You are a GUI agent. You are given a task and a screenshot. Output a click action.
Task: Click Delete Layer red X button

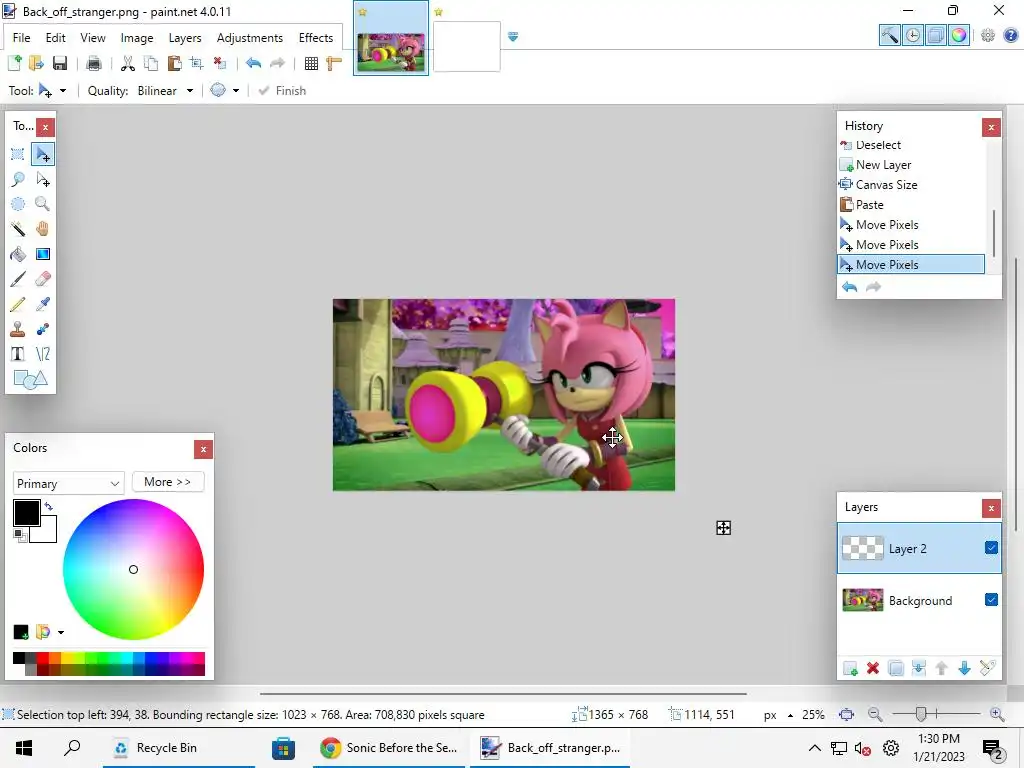tap(872, 668)
